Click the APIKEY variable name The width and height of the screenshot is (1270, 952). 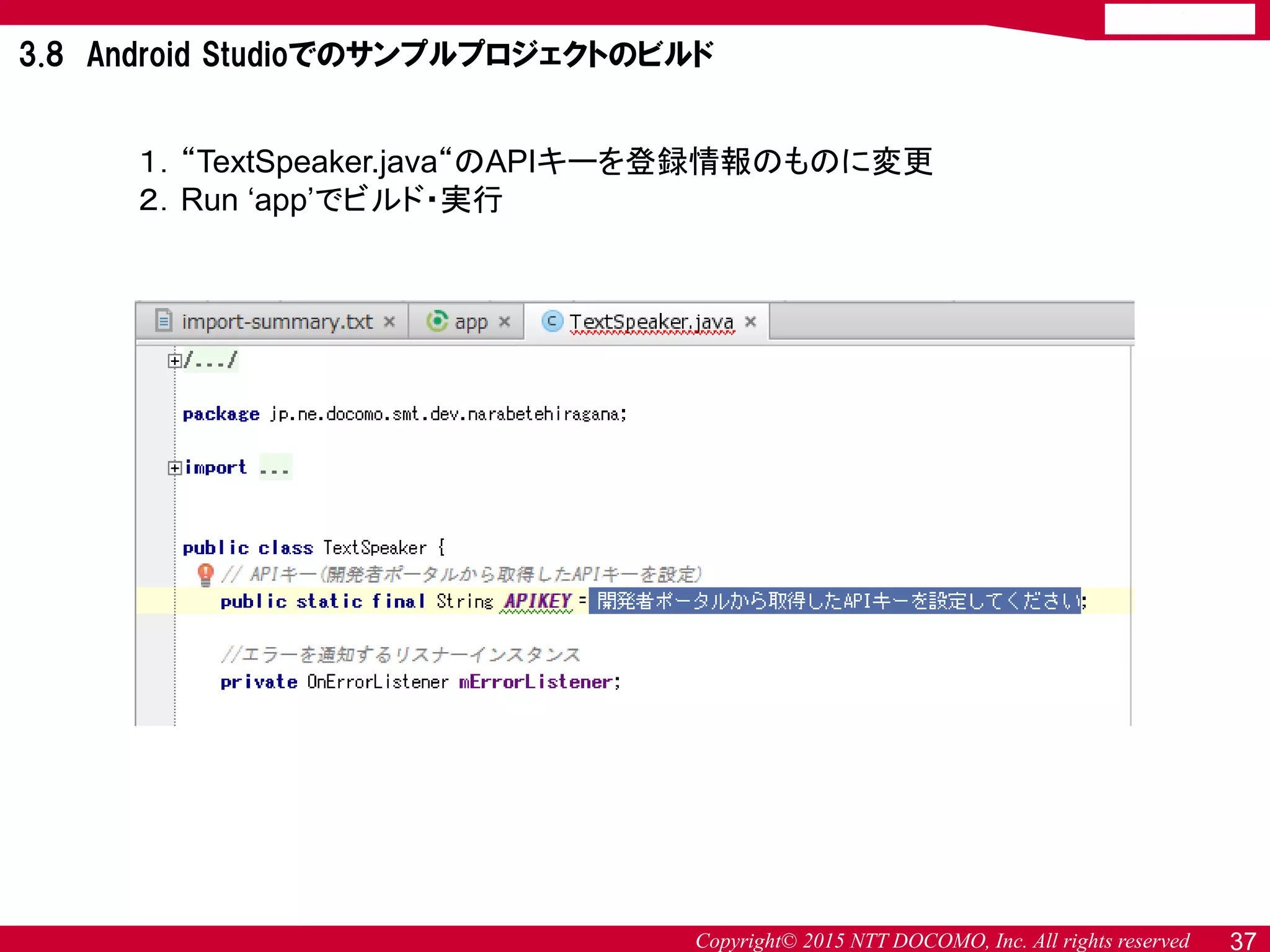pyautogui.click(x=537, y=601)
